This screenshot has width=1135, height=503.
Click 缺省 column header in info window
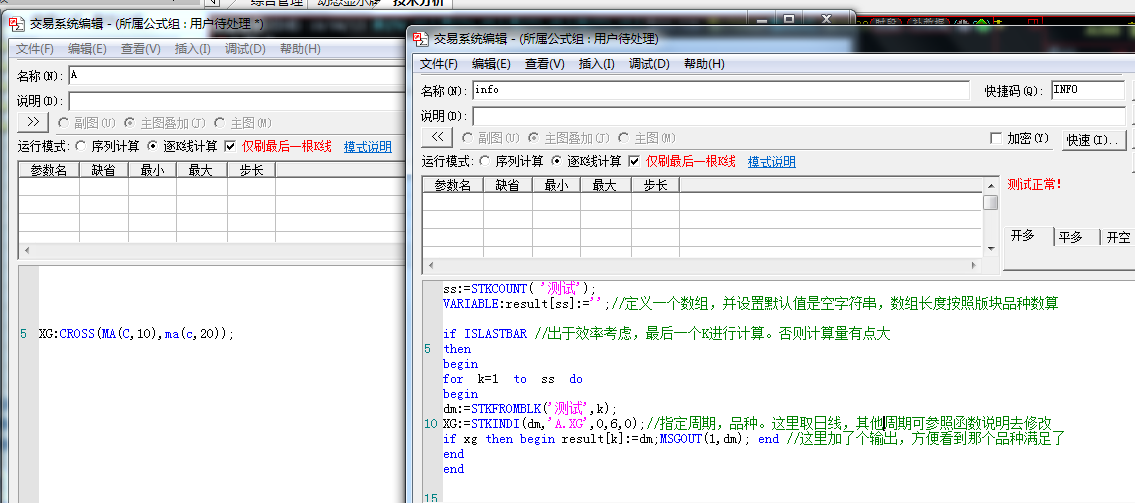(x=508, y=185)
